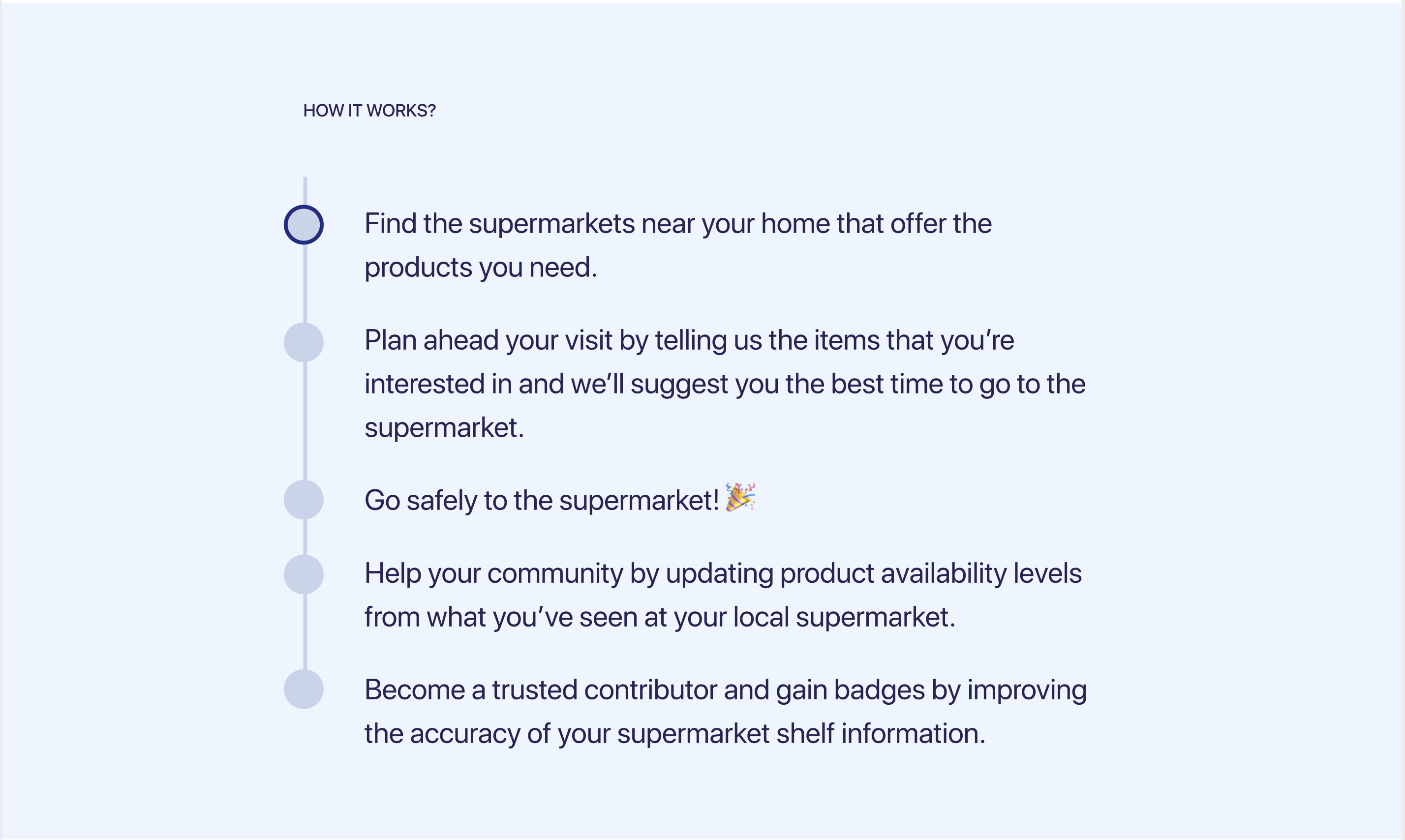Select the fifth step circle beside trusted contributor
The width and height of the screenshot is (1405, 840).
pos(304,690)
